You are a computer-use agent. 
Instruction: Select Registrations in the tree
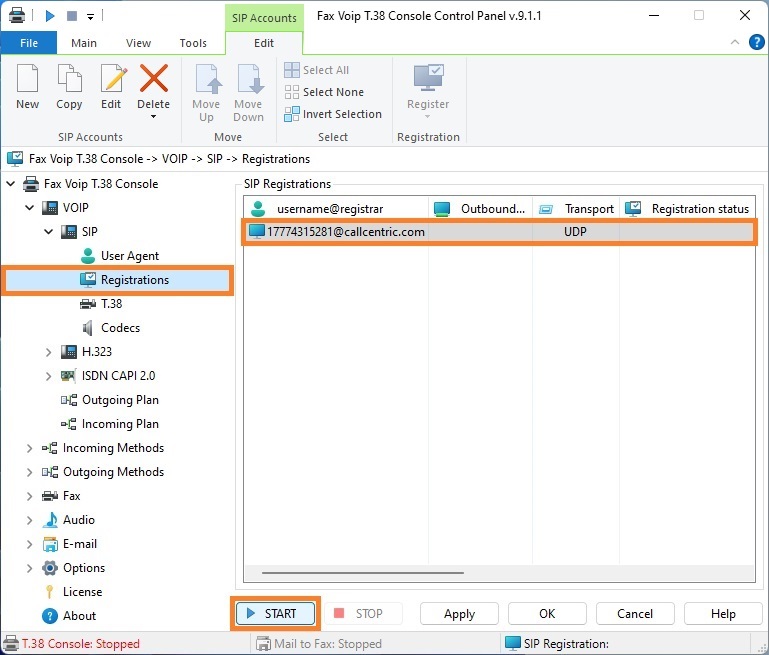click(x=134, y=280)
